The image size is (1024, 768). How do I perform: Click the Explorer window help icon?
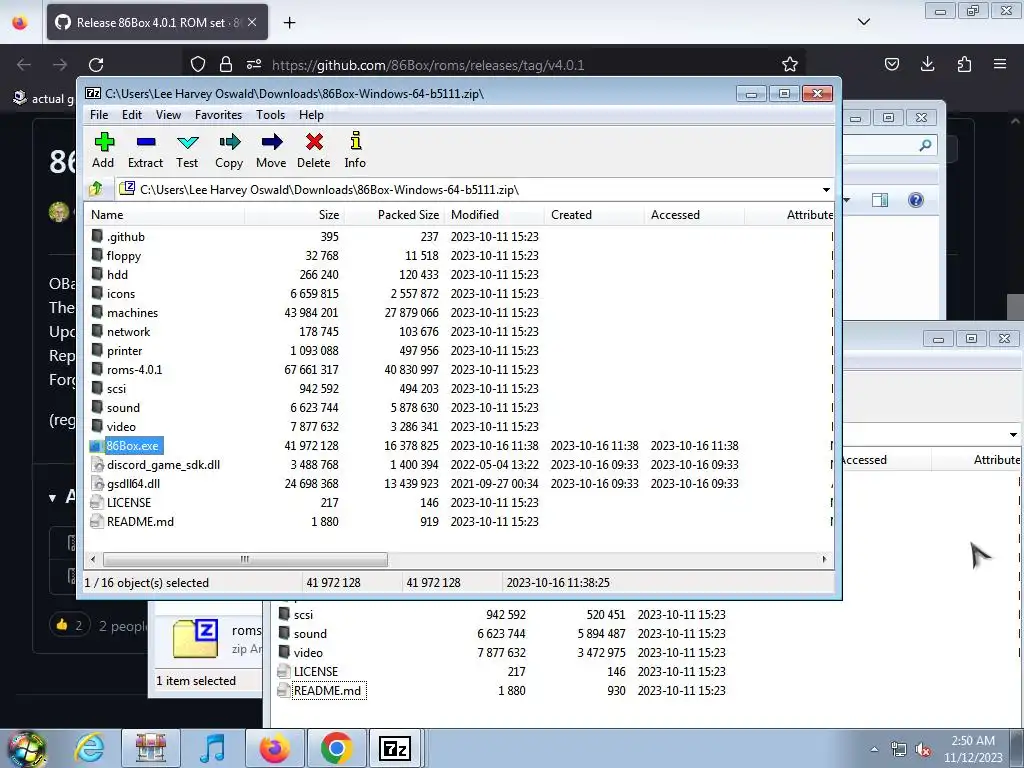(x=916, y=200)
